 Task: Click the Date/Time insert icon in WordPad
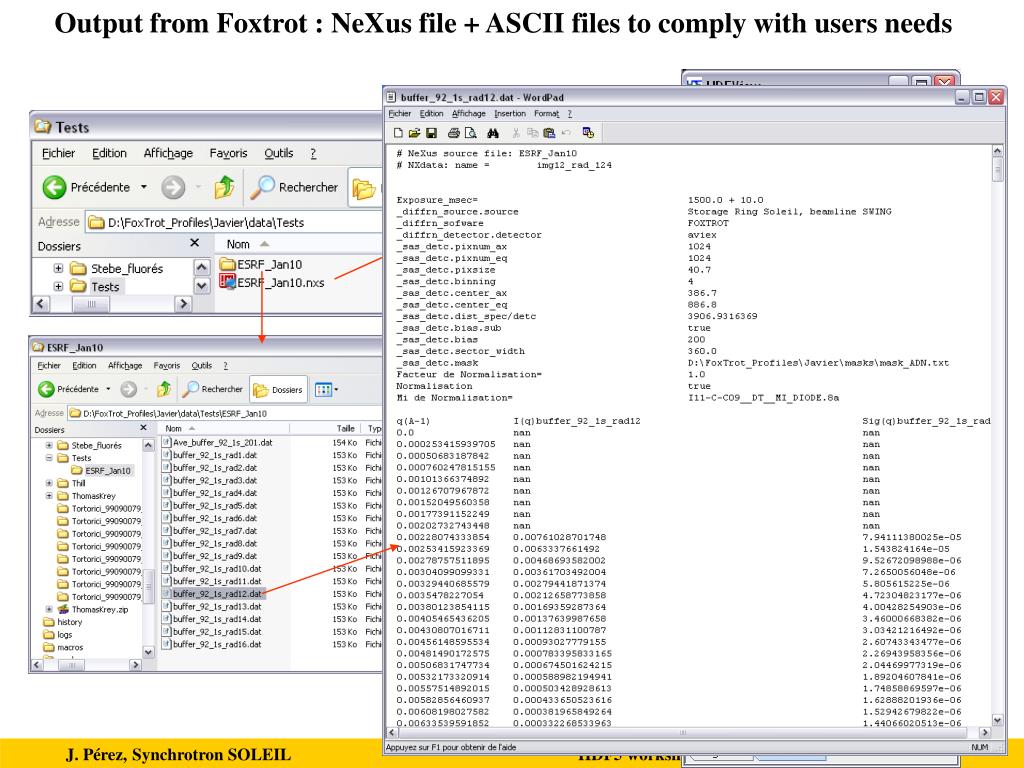[x=588, y=133]
